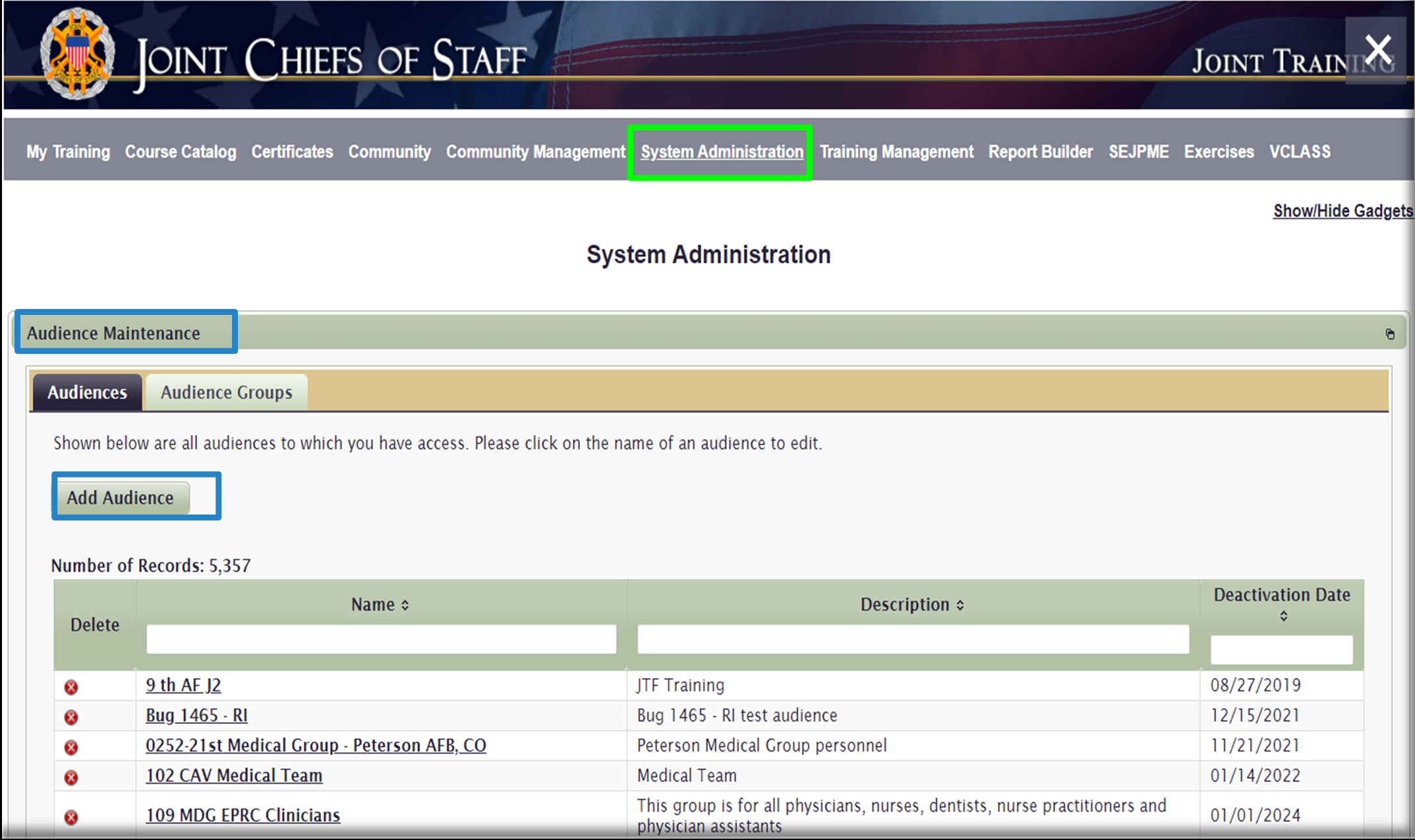The width and height of the screenshot is (1415, 840).
Task: Delete the 109 MDG EPRC Clinicians audience
Action: (71, 817)
